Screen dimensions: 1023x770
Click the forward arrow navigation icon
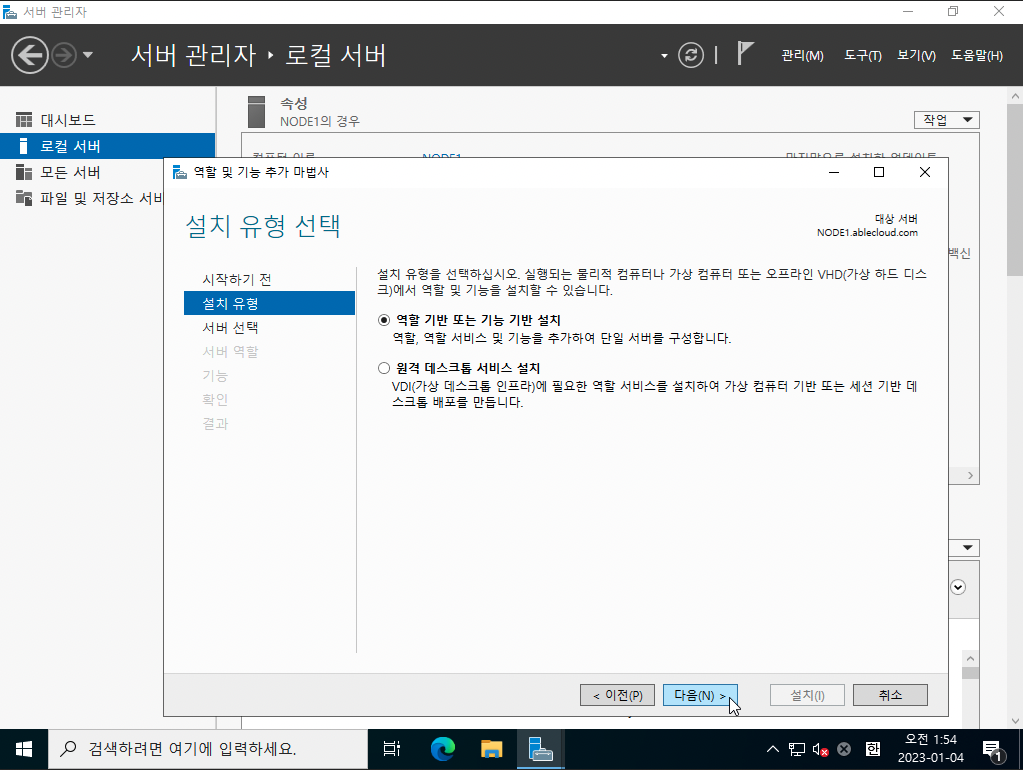tap(64, 55)
